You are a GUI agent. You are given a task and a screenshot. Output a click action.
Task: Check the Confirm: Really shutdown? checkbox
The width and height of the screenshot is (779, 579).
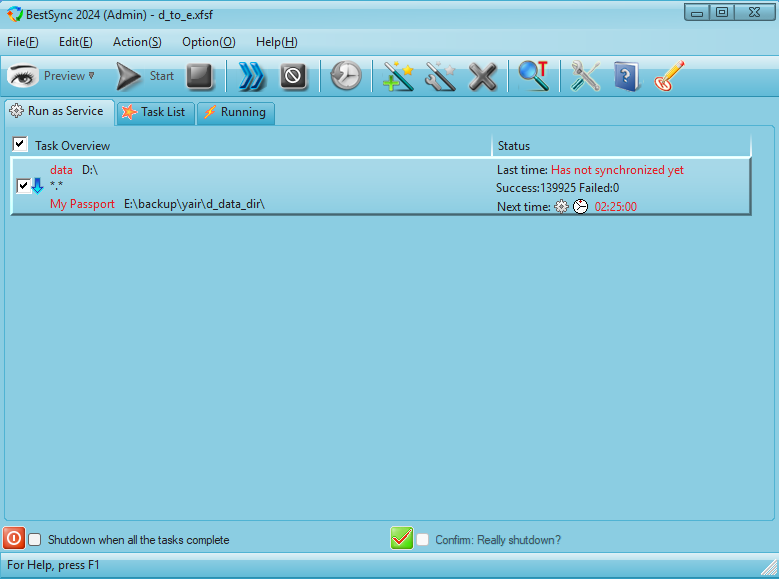pyautogui.click(x=422, y=540)
